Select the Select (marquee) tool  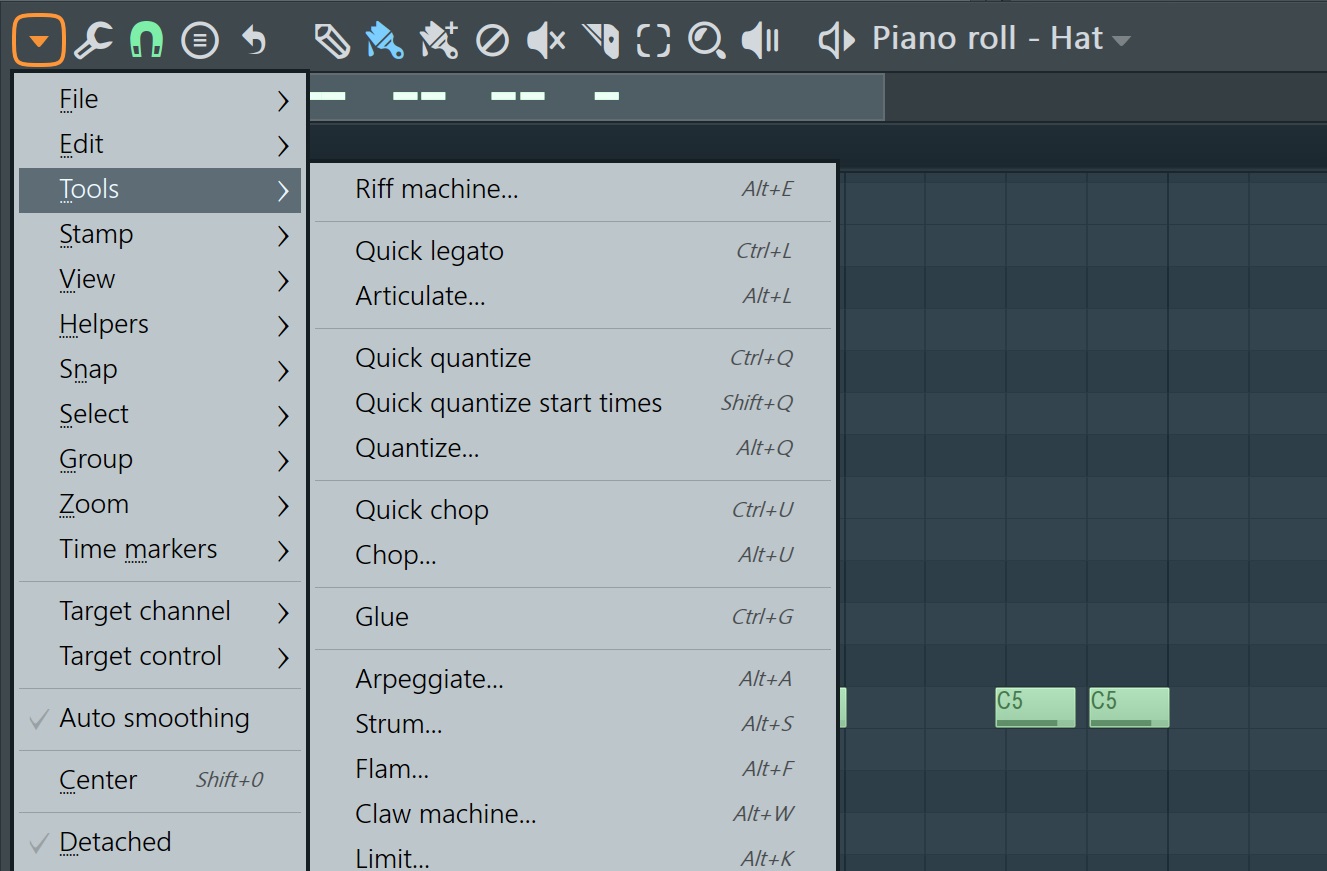[x=653, y=39]
